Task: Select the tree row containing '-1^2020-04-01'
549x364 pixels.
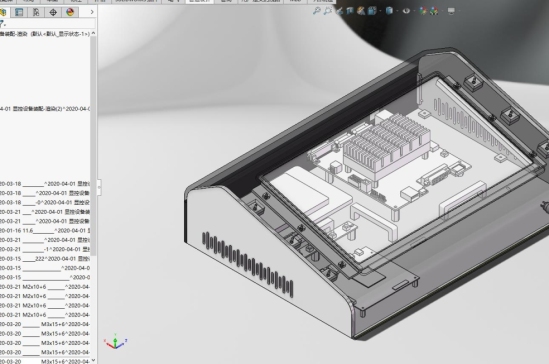Action: tap(45, 249)
